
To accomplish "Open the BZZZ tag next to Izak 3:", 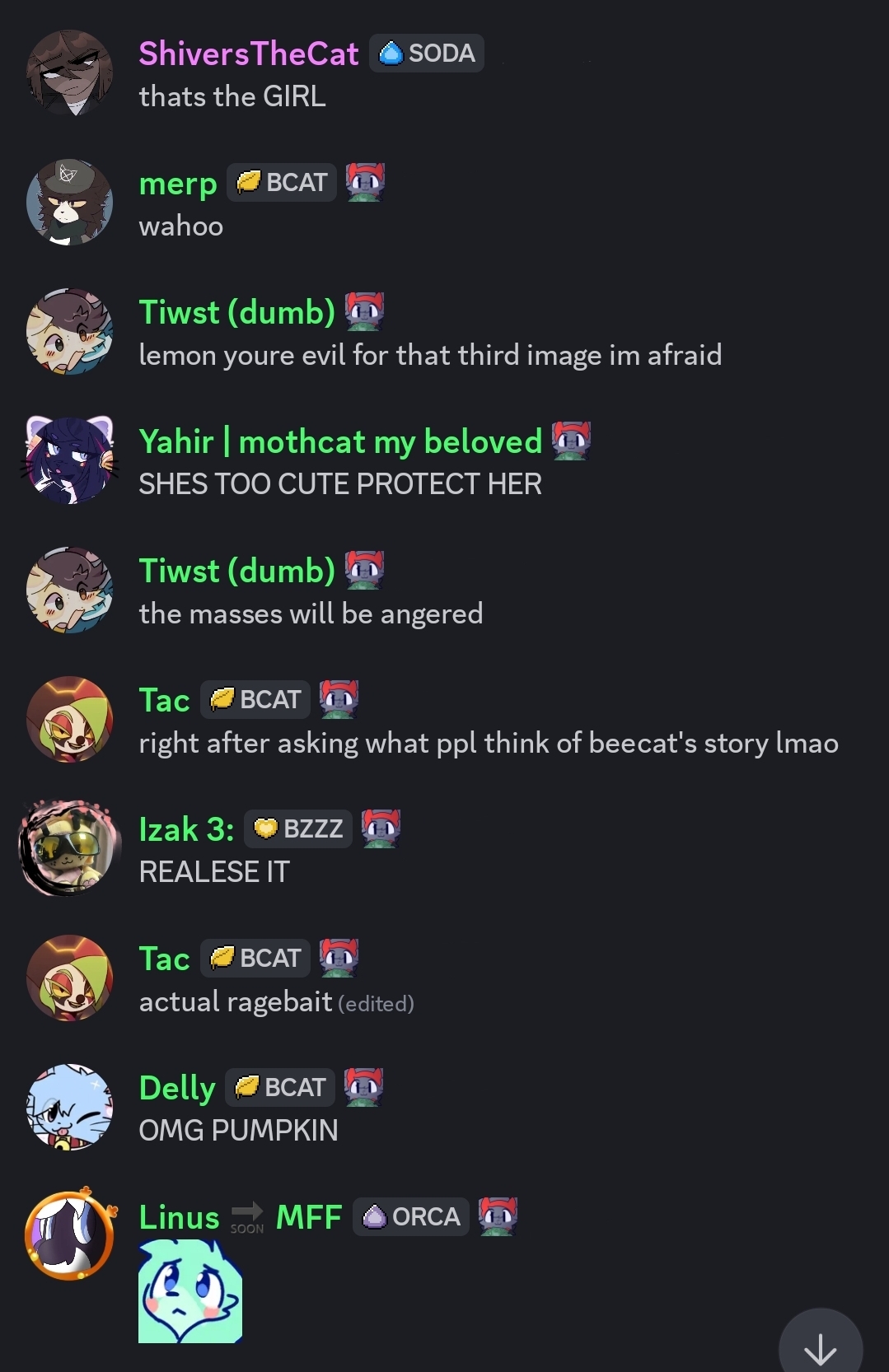I will pos(297,828).
